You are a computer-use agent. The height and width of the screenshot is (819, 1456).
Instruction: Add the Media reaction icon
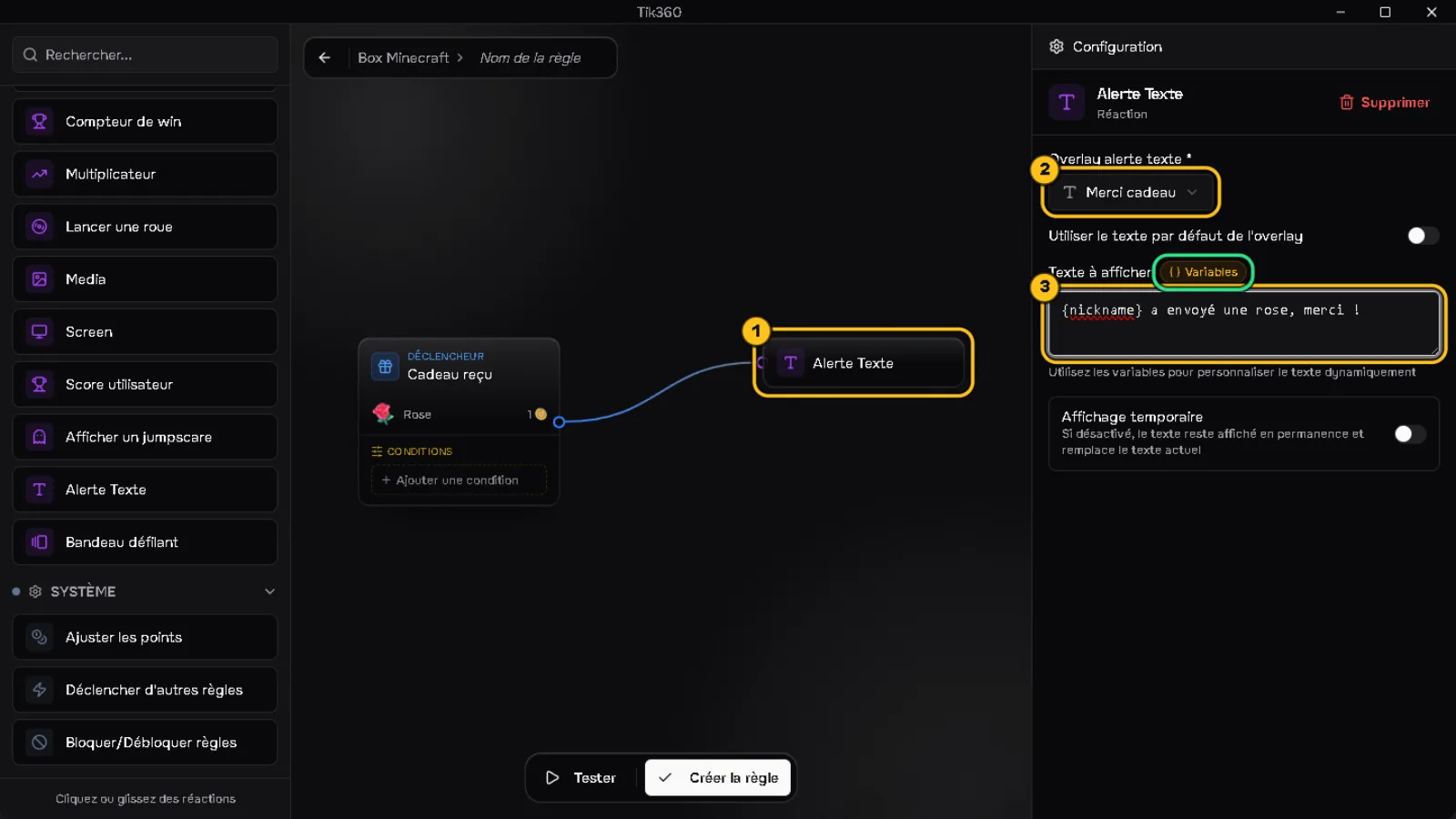(39, 279)
